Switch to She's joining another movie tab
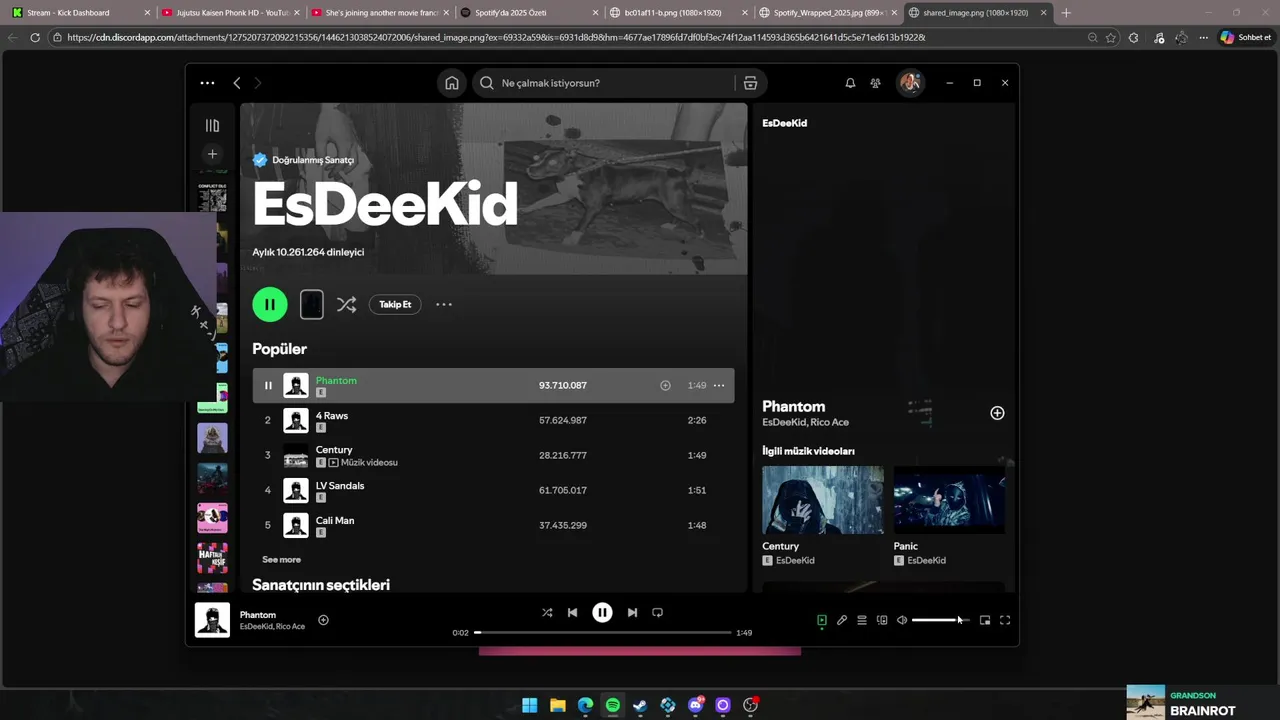Screen dimensions: 1280x720 click(380, 13)
